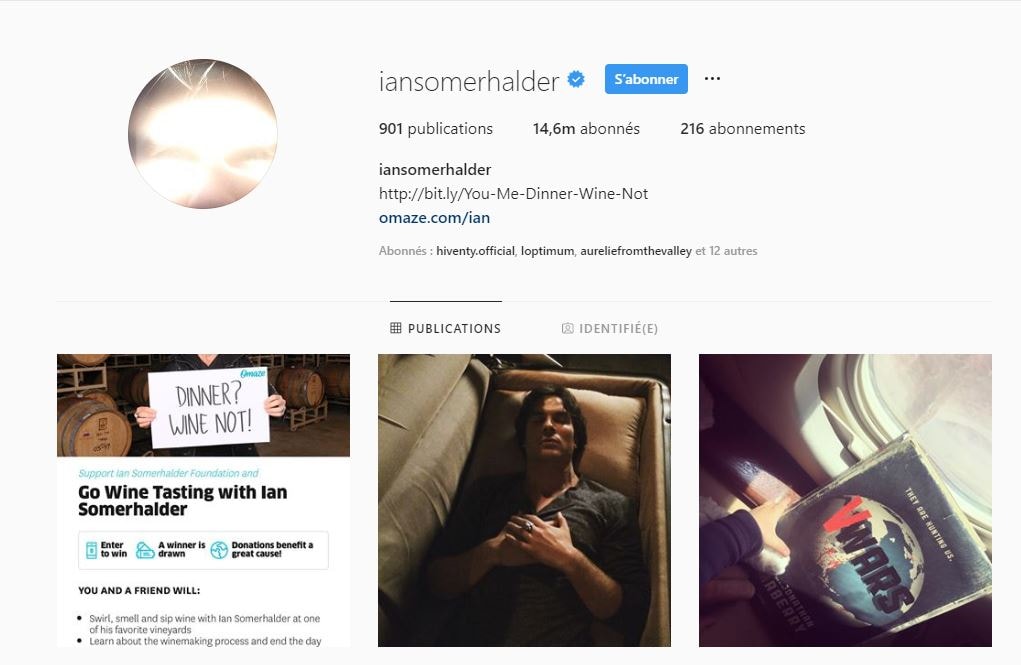Open aureliefromthevalley follower profile
The width and height of the screenshot is (1021, 665).
point(636,251)
